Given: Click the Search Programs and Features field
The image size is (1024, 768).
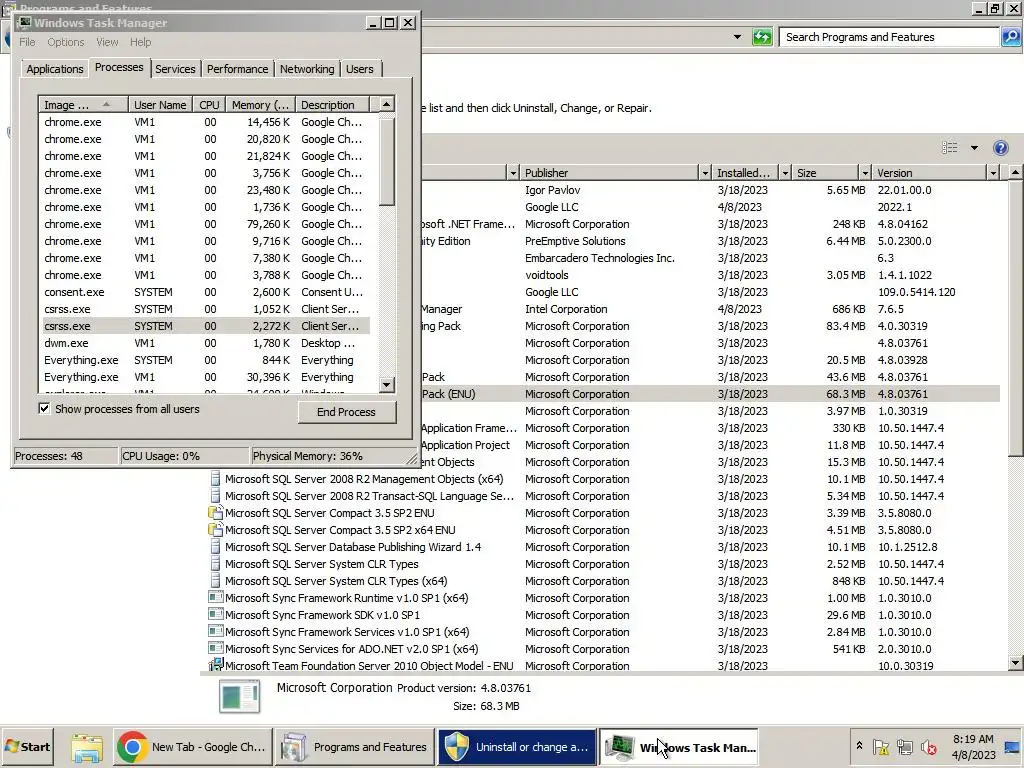Looking at the screenshot, I should pyautogui.click(x=890, y=37).
